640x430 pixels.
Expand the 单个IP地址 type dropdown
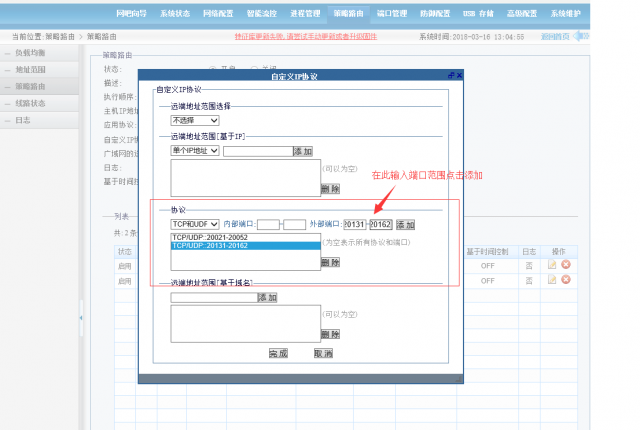tap(194, 151)
